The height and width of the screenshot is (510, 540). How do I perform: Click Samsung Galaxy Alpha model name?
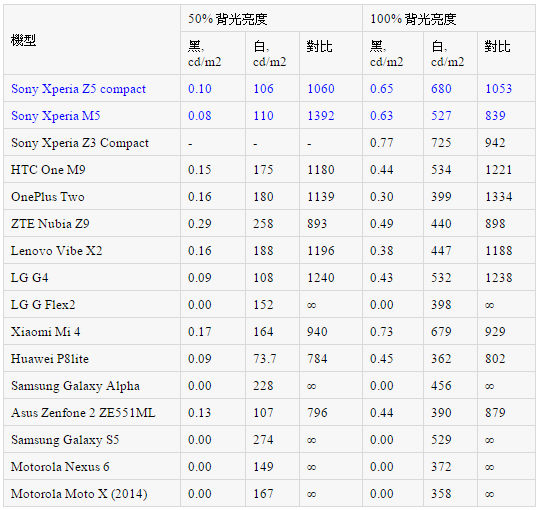pos(75,386)
